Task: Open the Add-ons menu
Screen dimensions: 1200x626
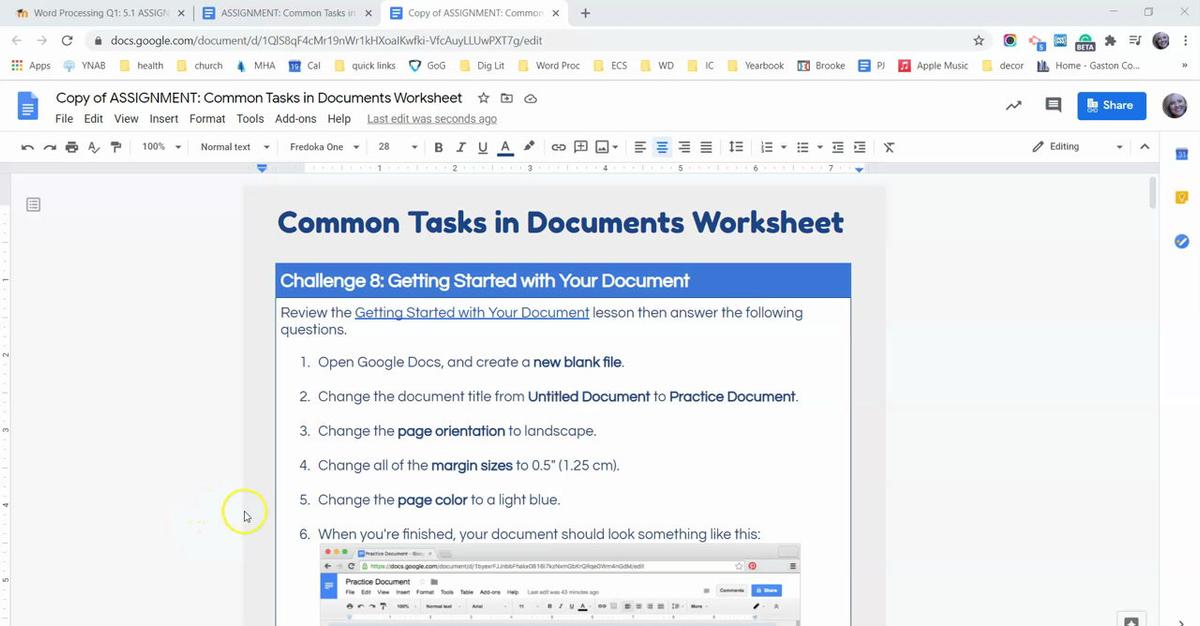Action: tap(296, 119)
